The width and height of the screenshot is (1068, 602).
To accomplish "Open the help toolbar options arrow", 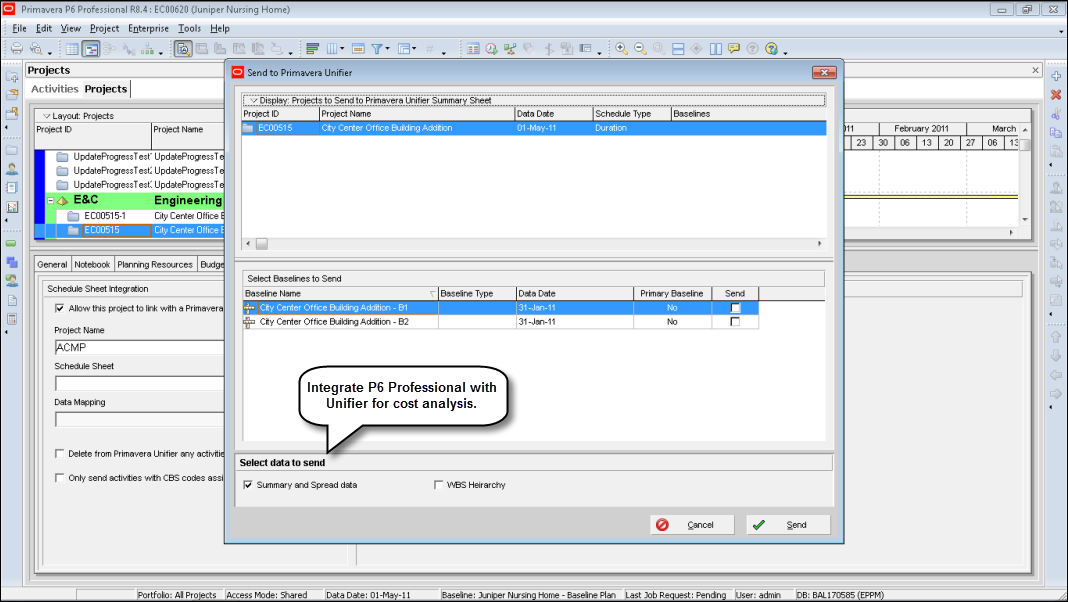I will click(785, 52).
